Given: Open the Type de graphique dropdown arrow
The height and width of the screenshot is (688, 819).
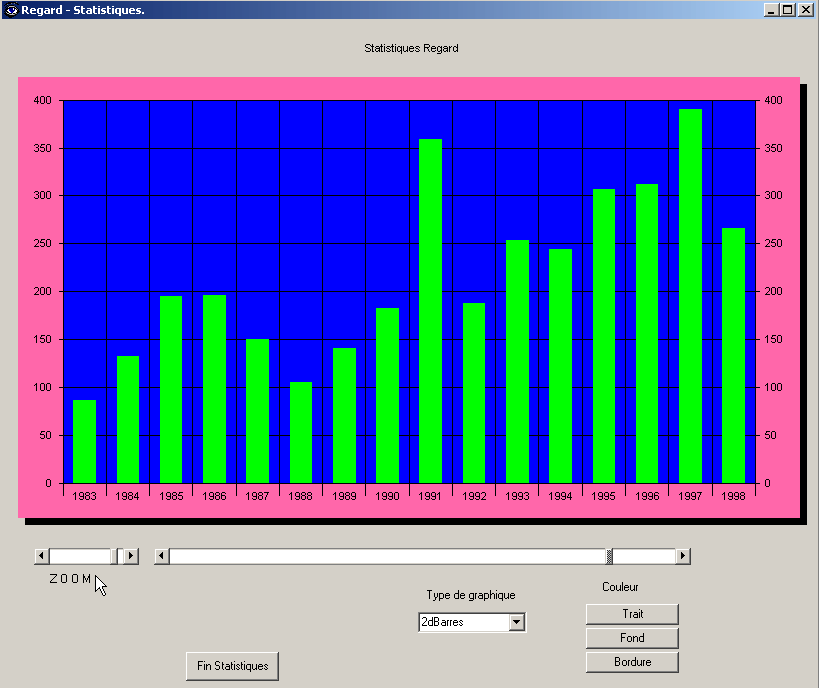Looking at the screenshot, I should point(516,622).
